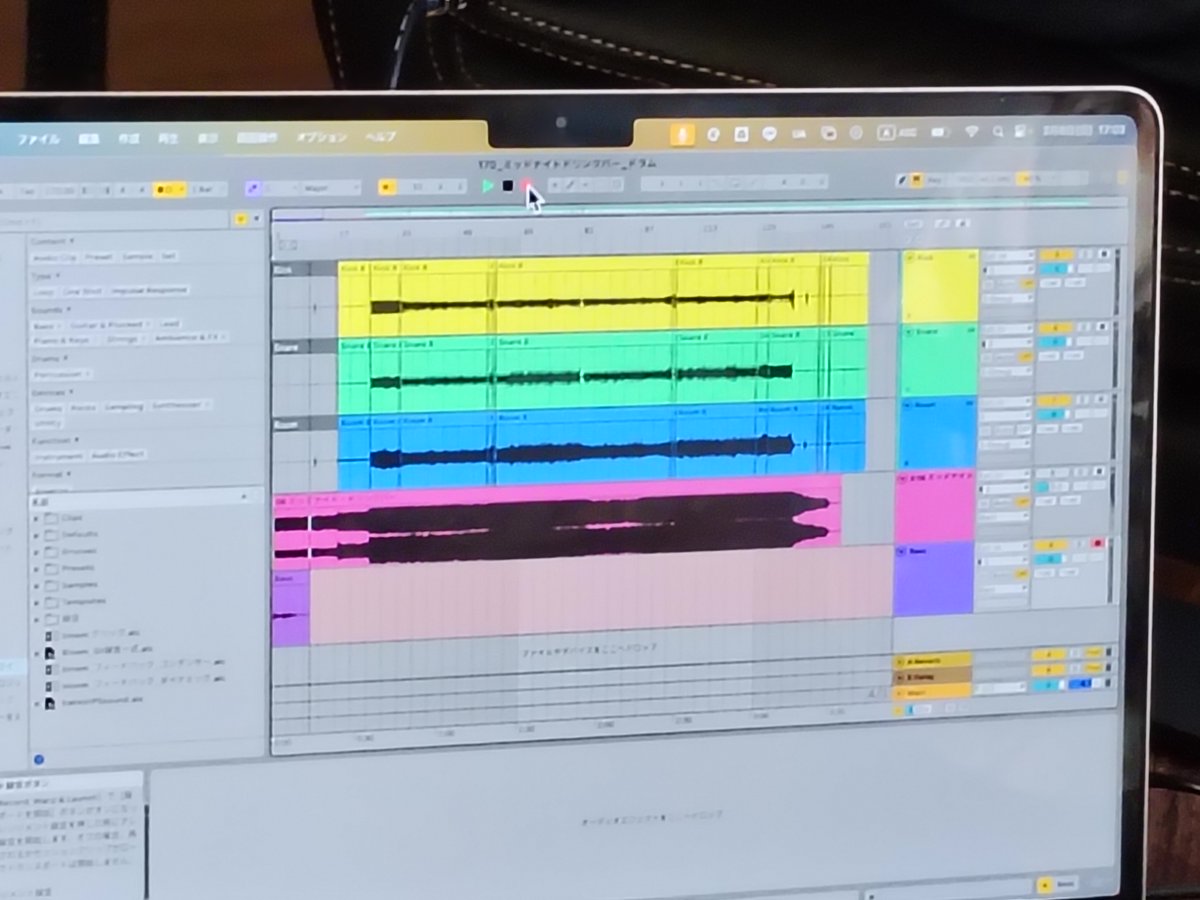Screen dimensions: 1200x900
Task: Open the 再生 menu
Action: (x=168, y=138)
